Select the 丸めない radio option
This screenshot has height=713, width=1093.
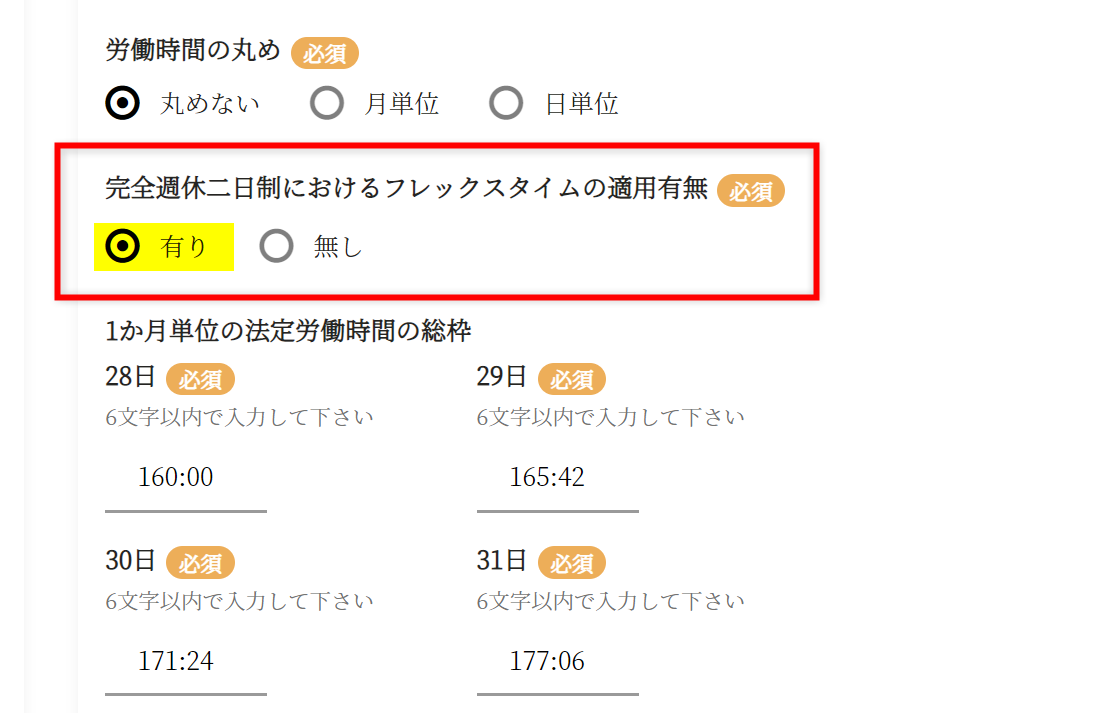coord(123,103)
